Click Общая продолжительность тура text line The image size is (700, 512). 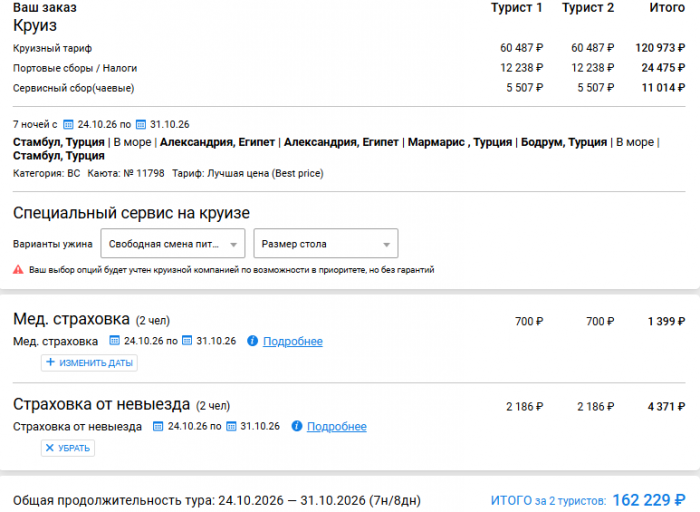click(x=217, y=501)
